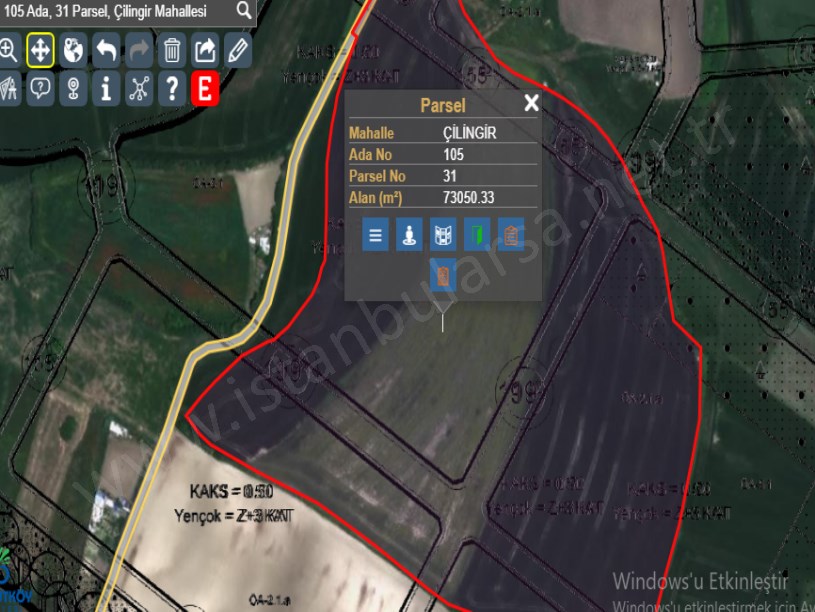Click the search magnifier in the address bar
Screen dimensions: 815x612
tap(243, 10)
